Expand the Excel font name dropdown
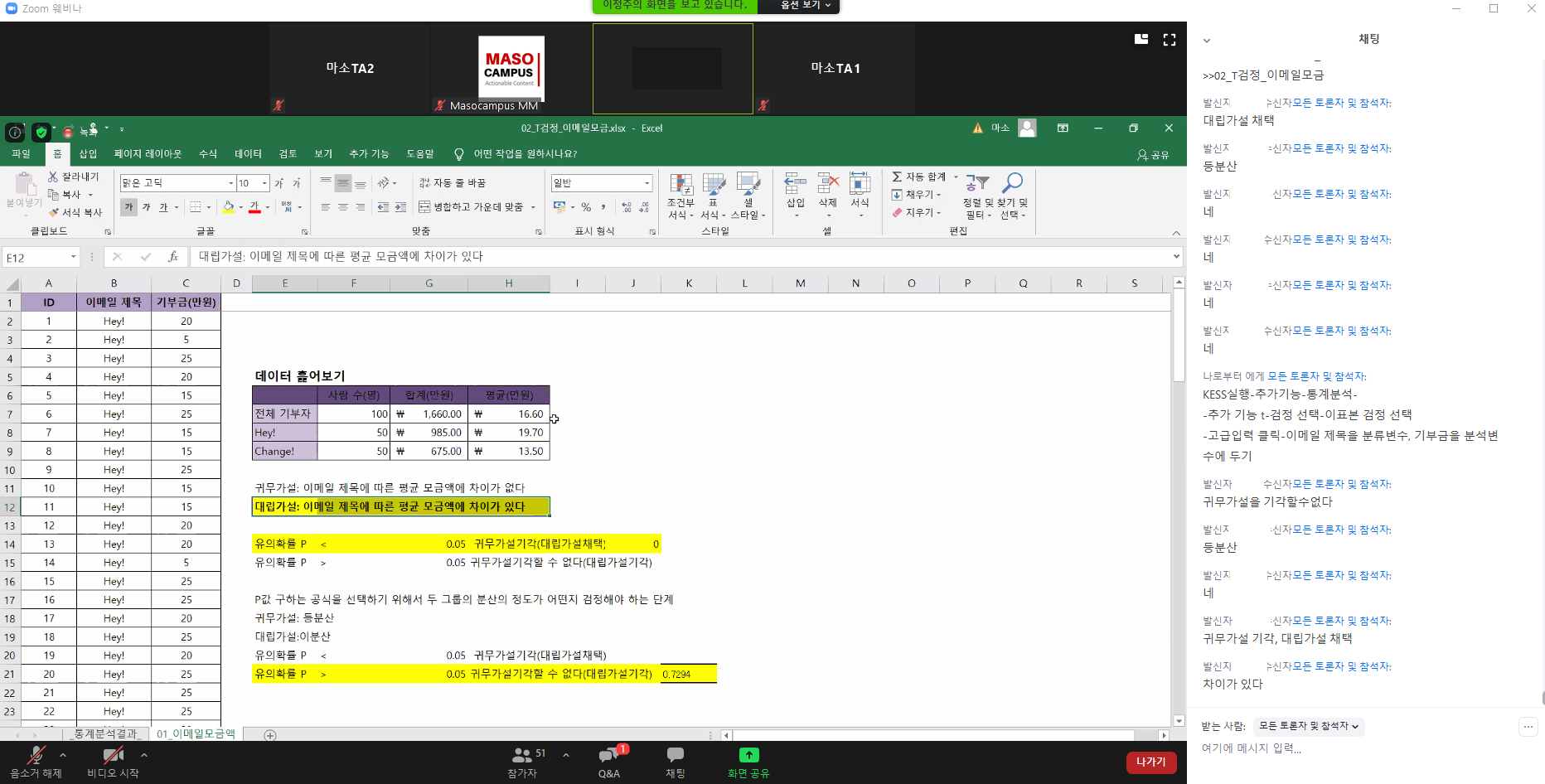The width and height of the screenshot is (1545, 784). (x=230, y=183)
